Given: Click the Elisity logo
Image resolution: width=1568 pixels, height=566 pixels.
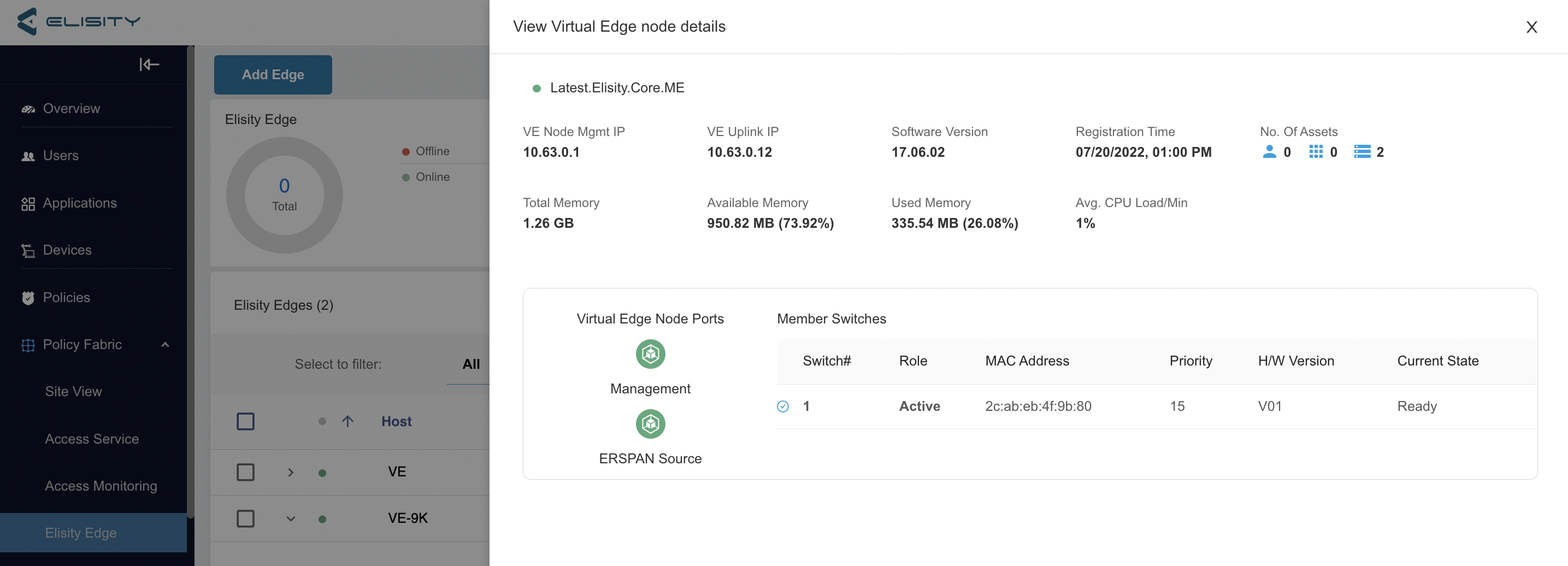Looking at the screenshot, I should [79, 21].
